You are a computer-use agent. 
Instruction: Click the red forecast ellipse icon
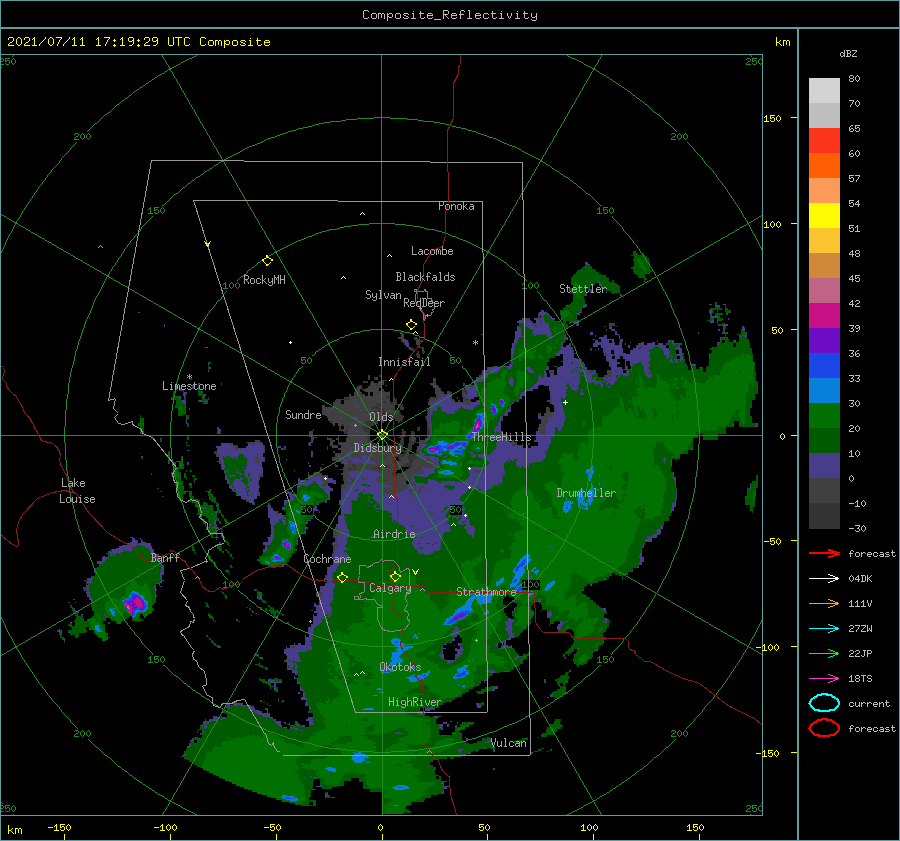pyautogui.click(x=824, y=728)
